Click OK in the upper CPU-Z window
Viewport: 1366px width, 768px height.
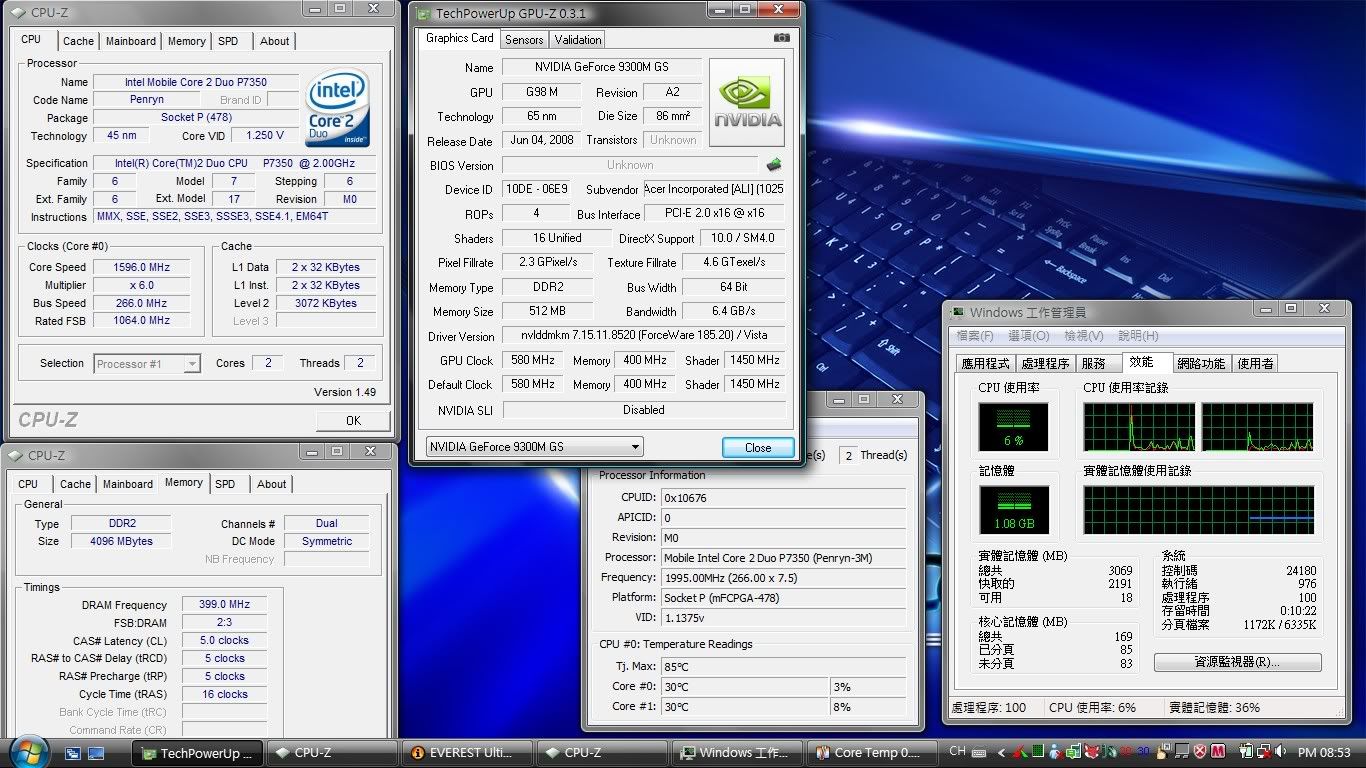click(353, 421)
